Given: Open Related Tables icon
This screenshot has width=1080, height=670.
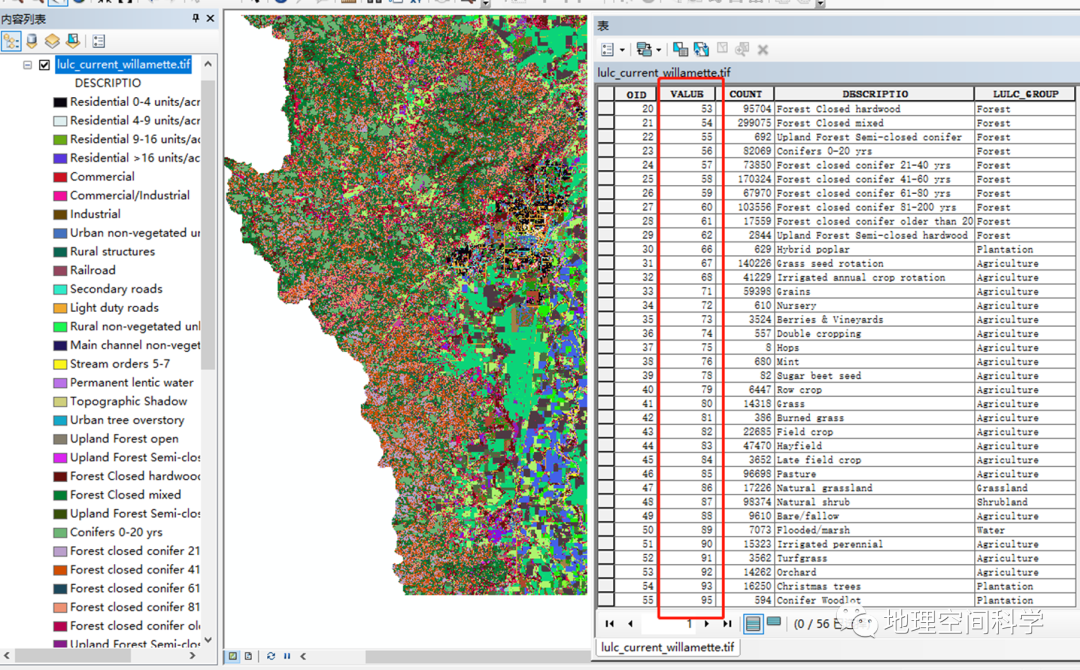Looking at the screenshot, I should 644,50.
